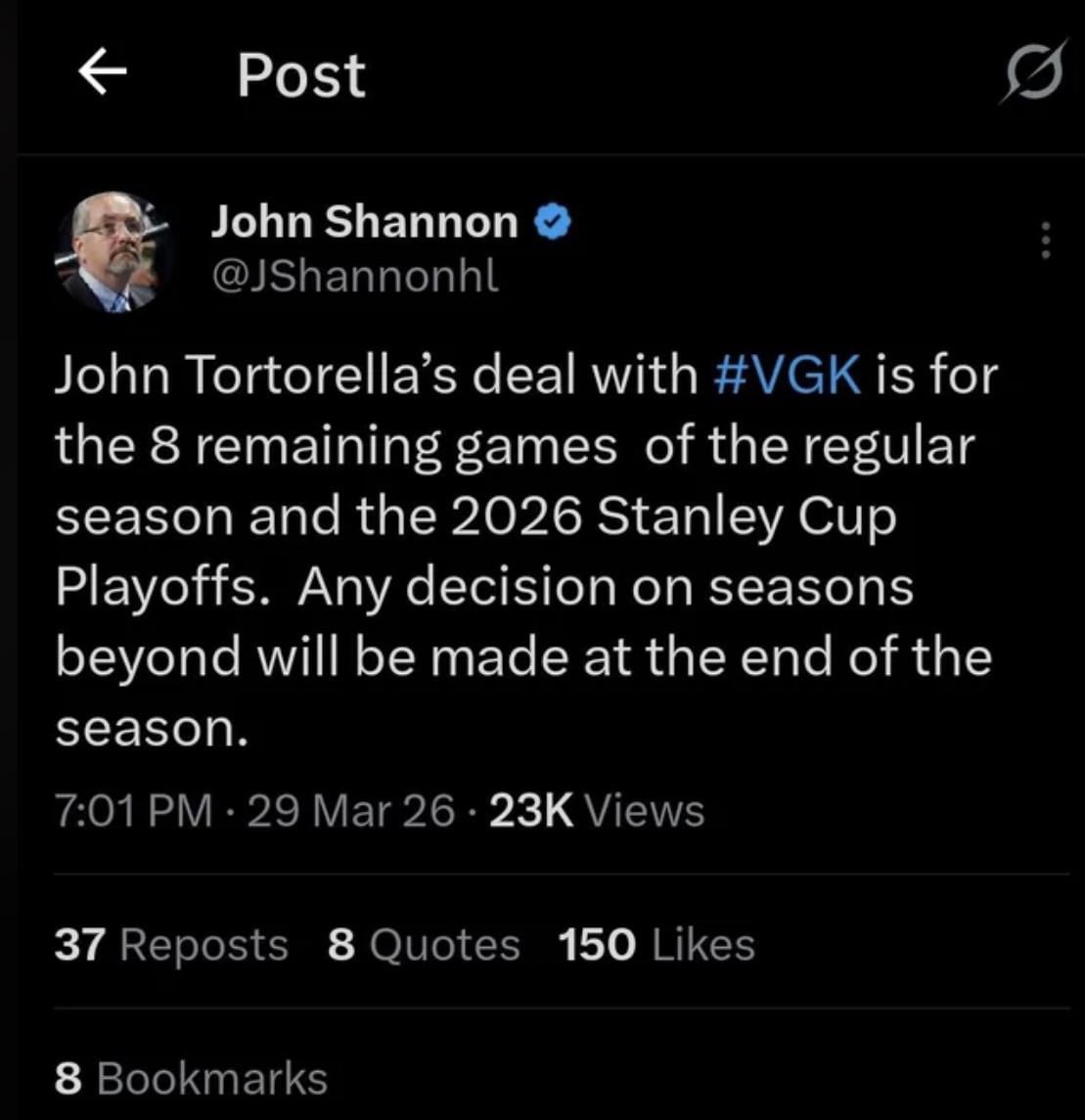Click the John Shannon display name

coord(364,223)
